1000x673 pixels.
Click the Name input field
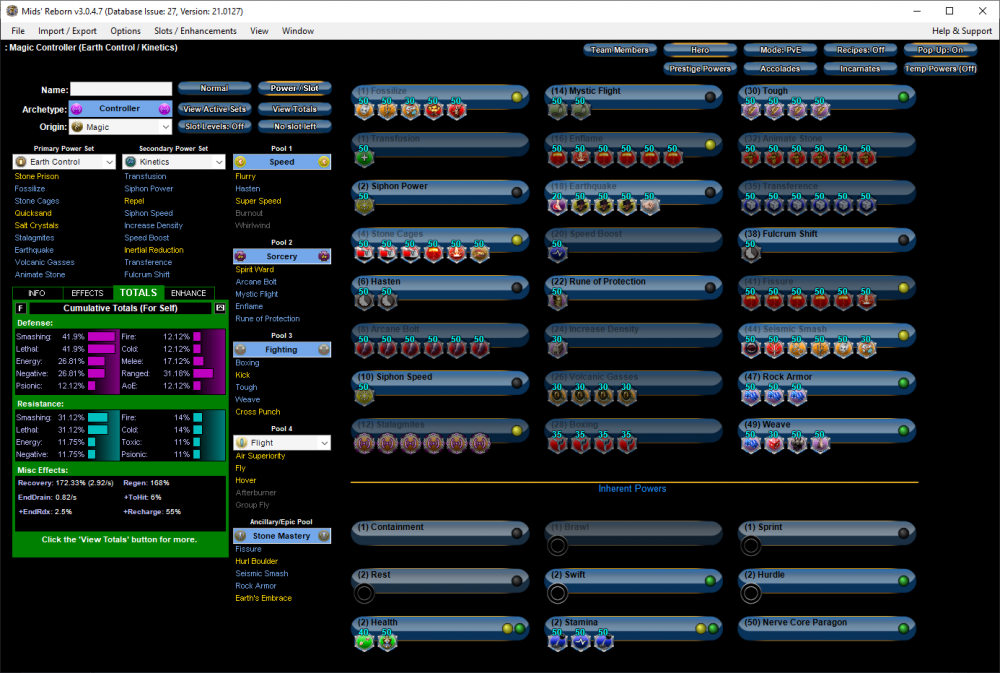click(x=121, y=90)
